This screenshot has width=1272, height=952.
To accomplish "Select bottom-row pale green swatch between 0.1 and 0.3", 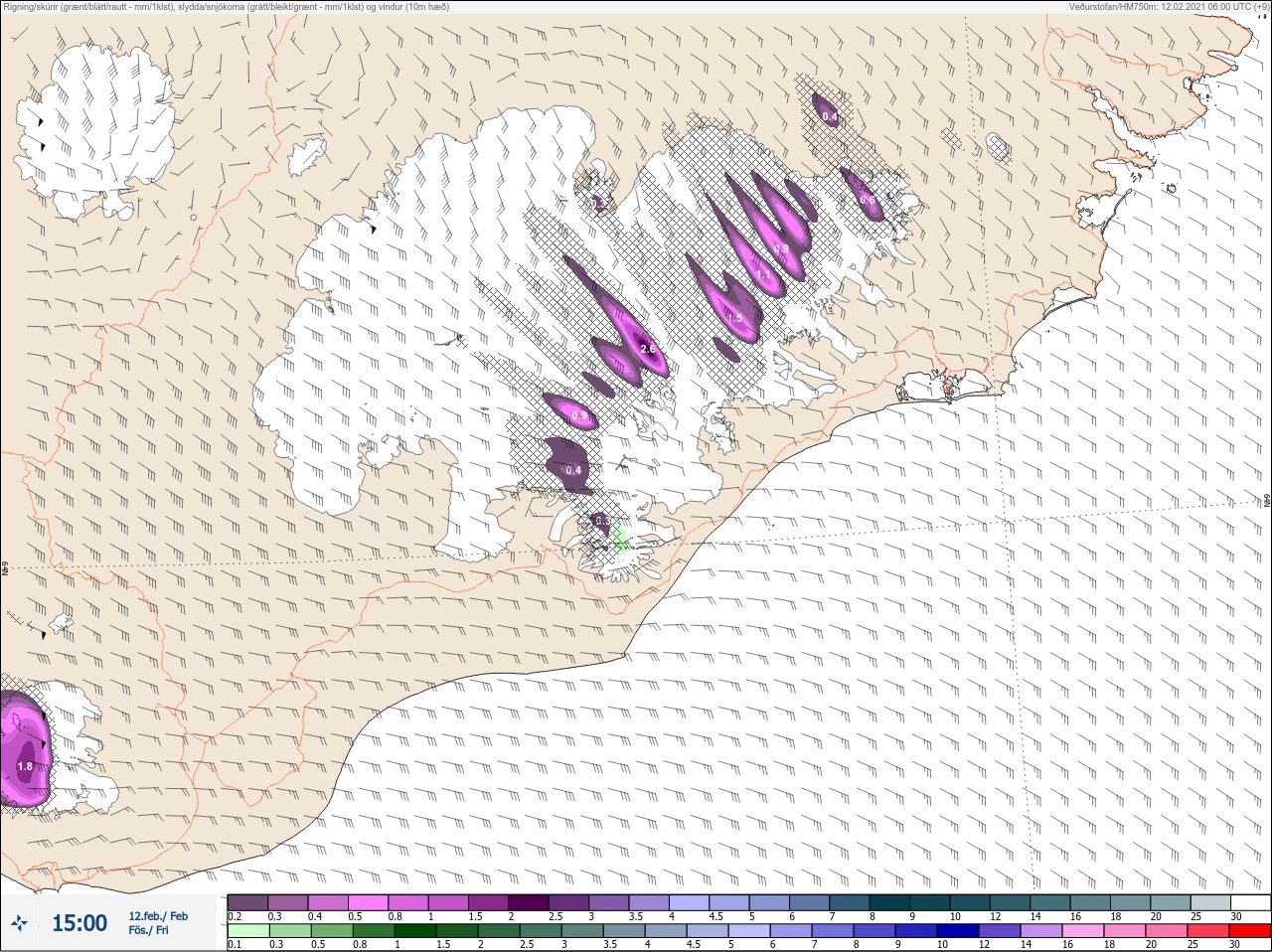I will (x=248, y=931).
